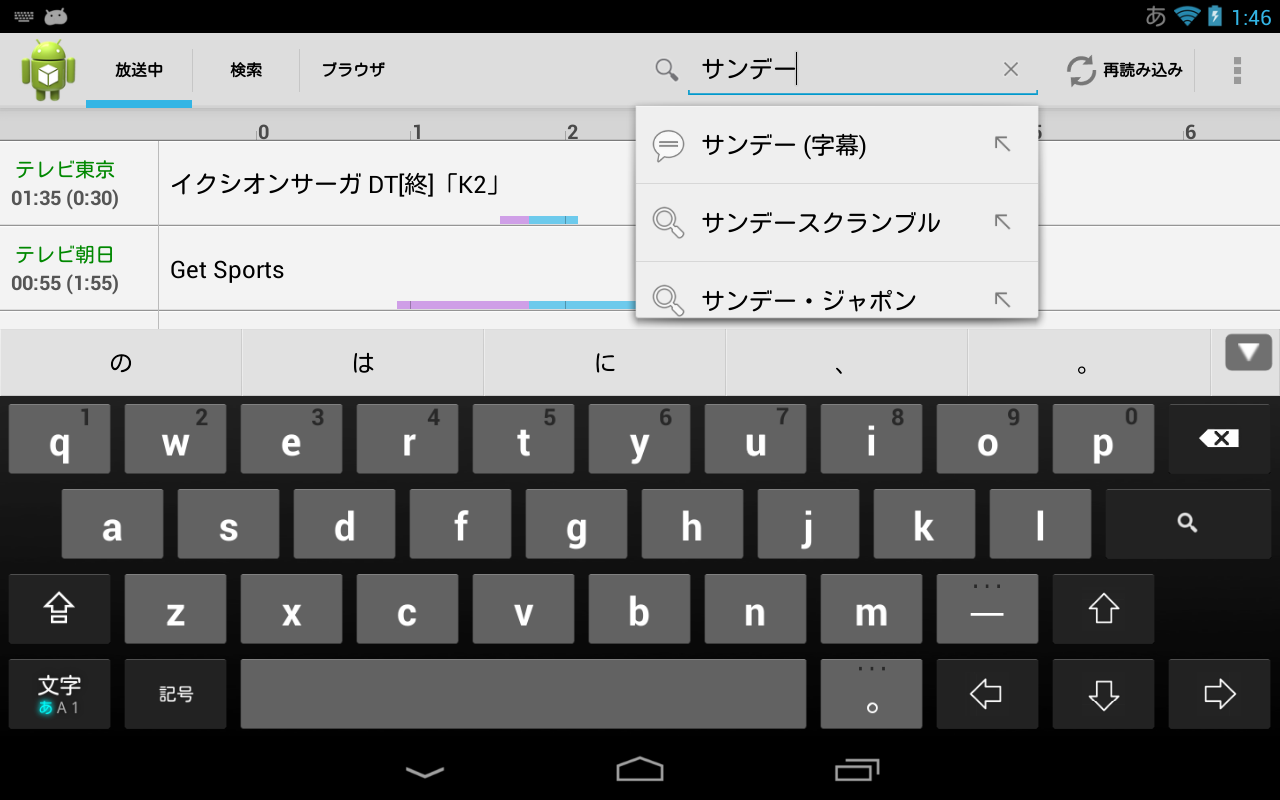This screenshot has height=800, width=1280.
Task: Tap search icon next to サンデースクランブル
Action: [x=668, y=222]
